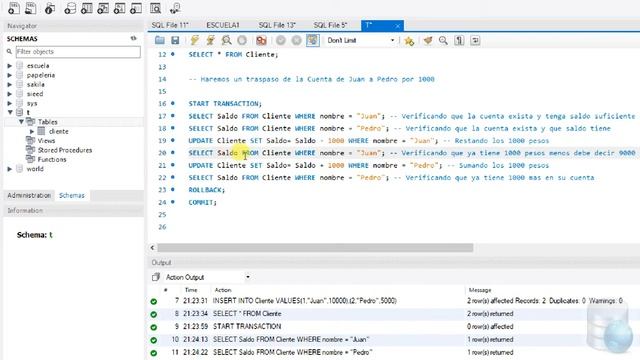640x360 pixels.
Task: Switch to the SQL File 11* tab
Action: [170, 25]
